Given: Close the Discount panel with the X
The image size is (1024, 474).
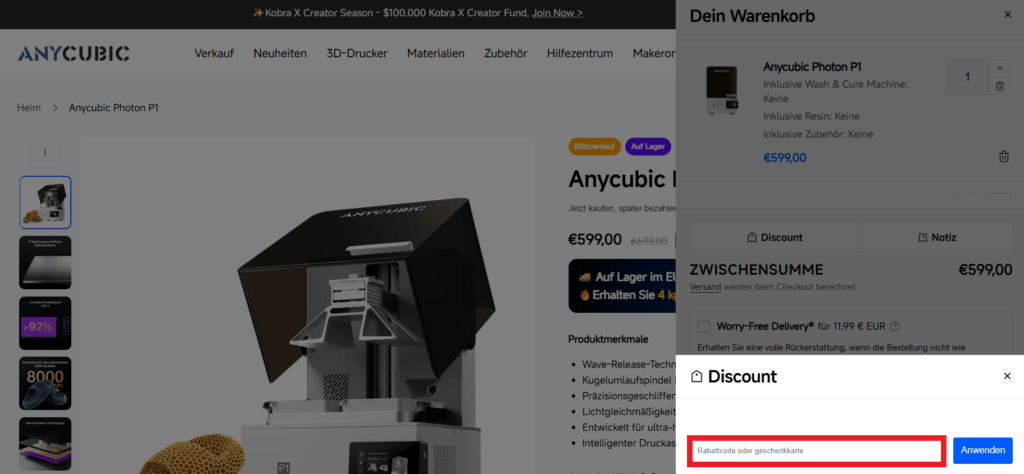Looking at the screenshot, I should point(1007,376).
